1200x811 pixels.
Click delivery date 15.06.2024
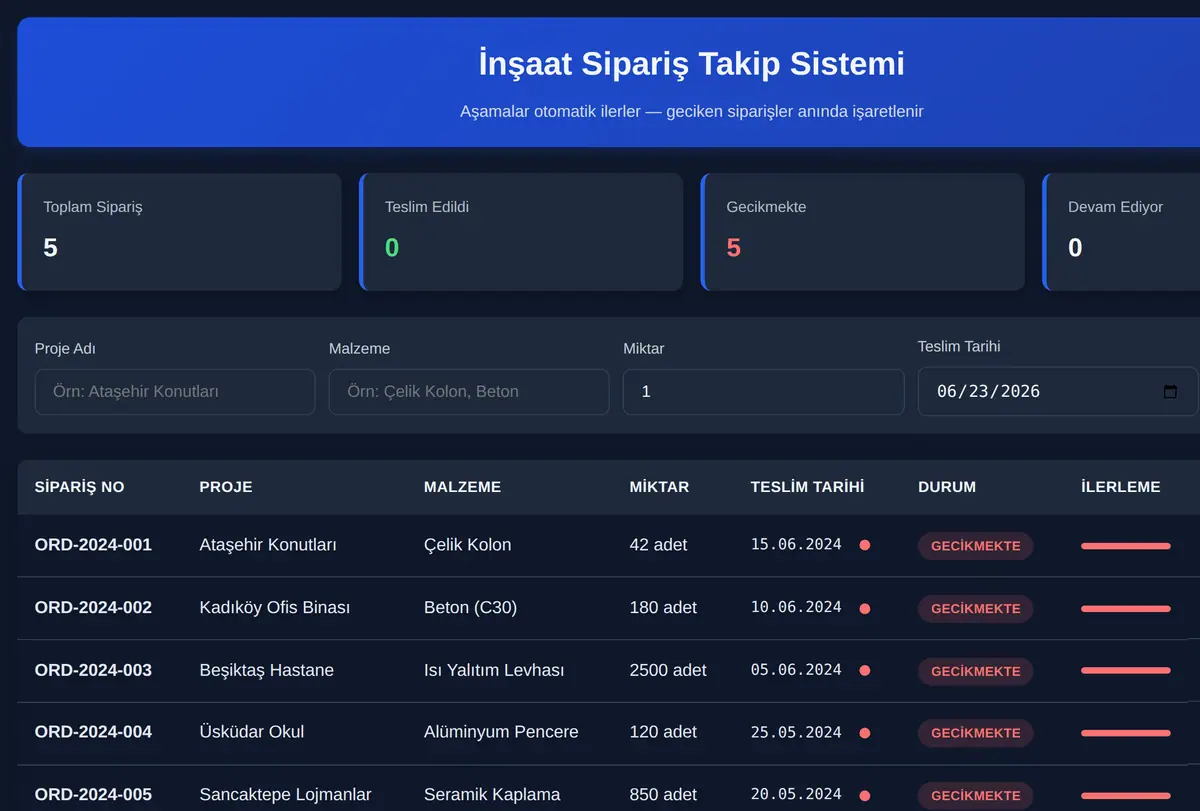click(x=796, y=545)
